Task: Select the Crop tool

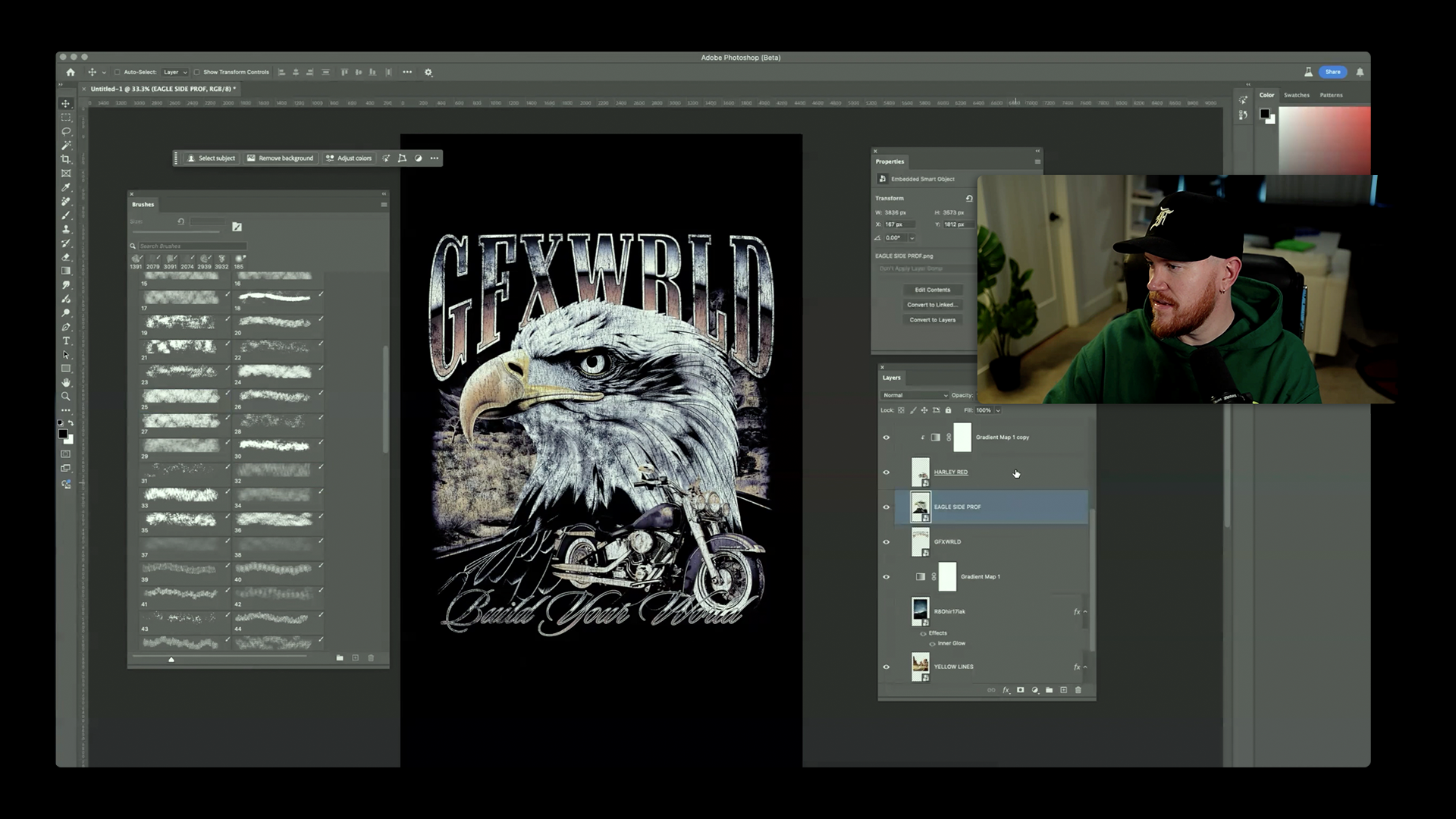Action: tap(66, 159)
